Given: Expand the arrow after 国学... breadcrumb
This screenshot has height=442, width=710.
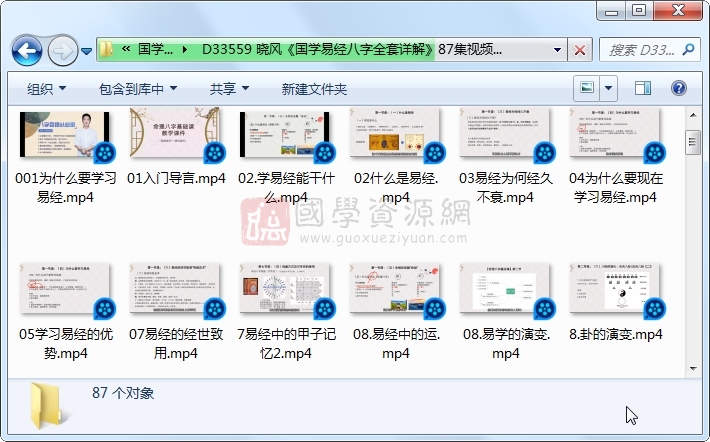Looking at the screenshot, I should 185,49.
